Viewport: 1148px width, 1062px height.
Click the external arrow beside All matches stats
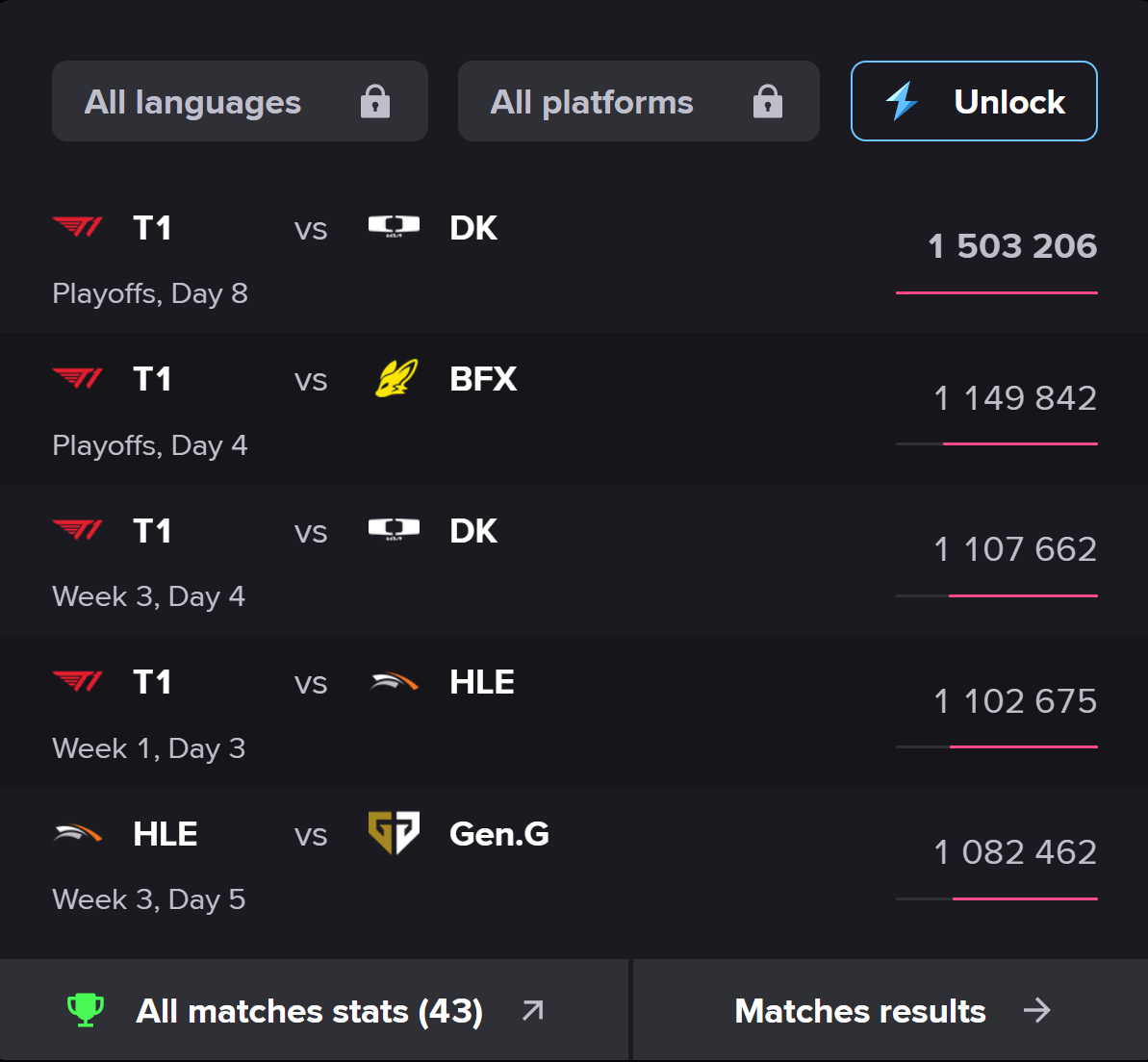[x=532, y=1010]
